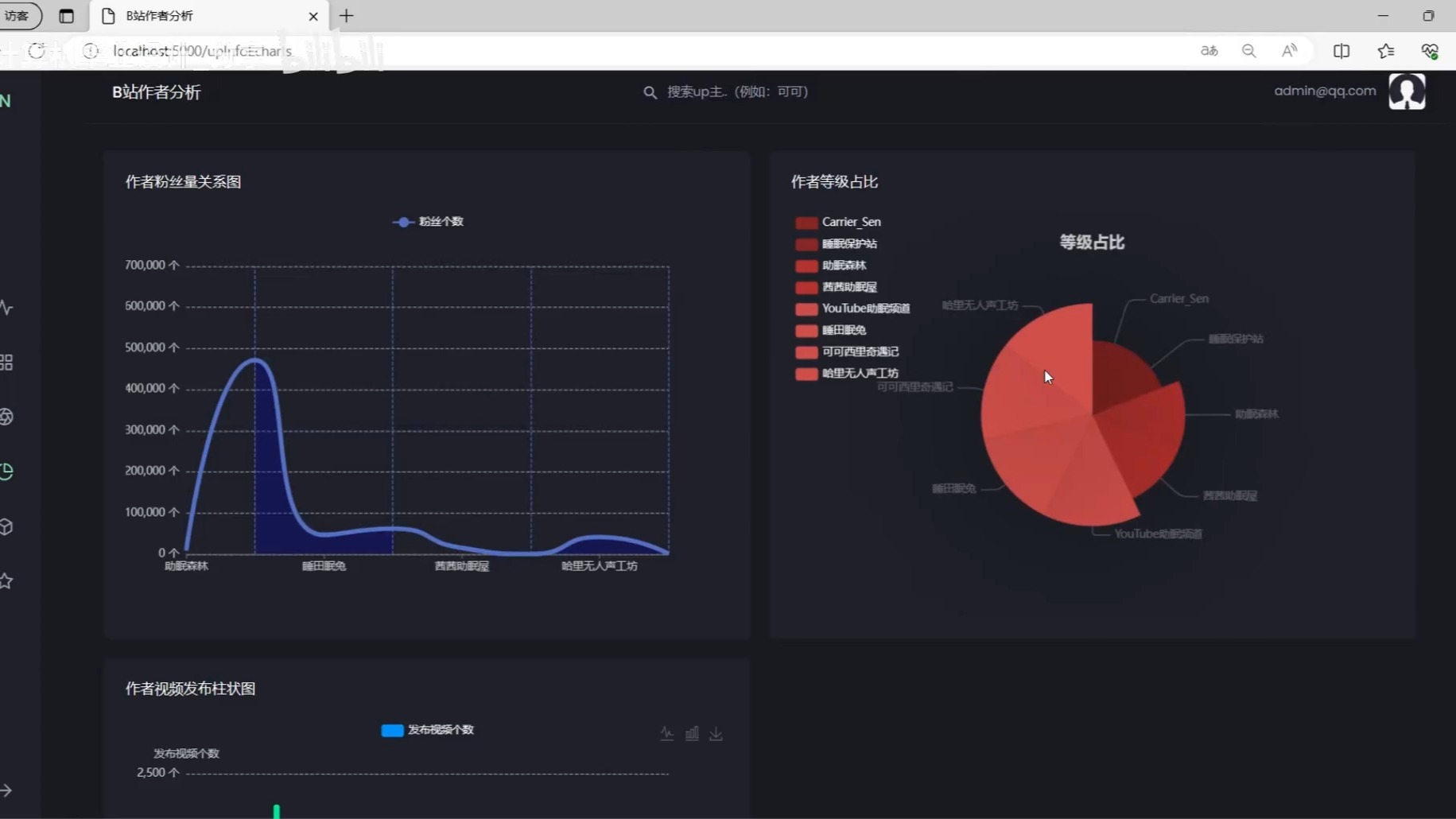1456x819 pixels.
Task: View site information icon in address bar
Action: pyautogui.click(x=91, y=51)
